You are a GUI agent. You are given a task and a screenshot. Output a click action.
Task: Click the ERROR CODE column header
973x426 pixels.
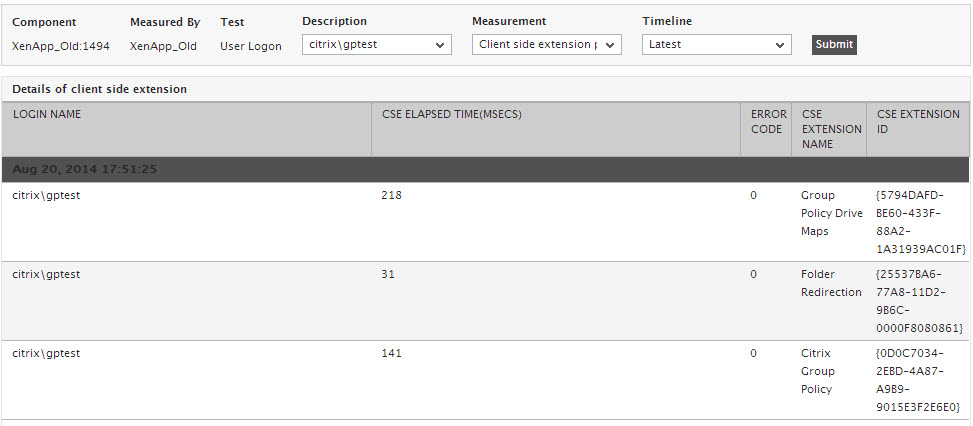(768, 121)
